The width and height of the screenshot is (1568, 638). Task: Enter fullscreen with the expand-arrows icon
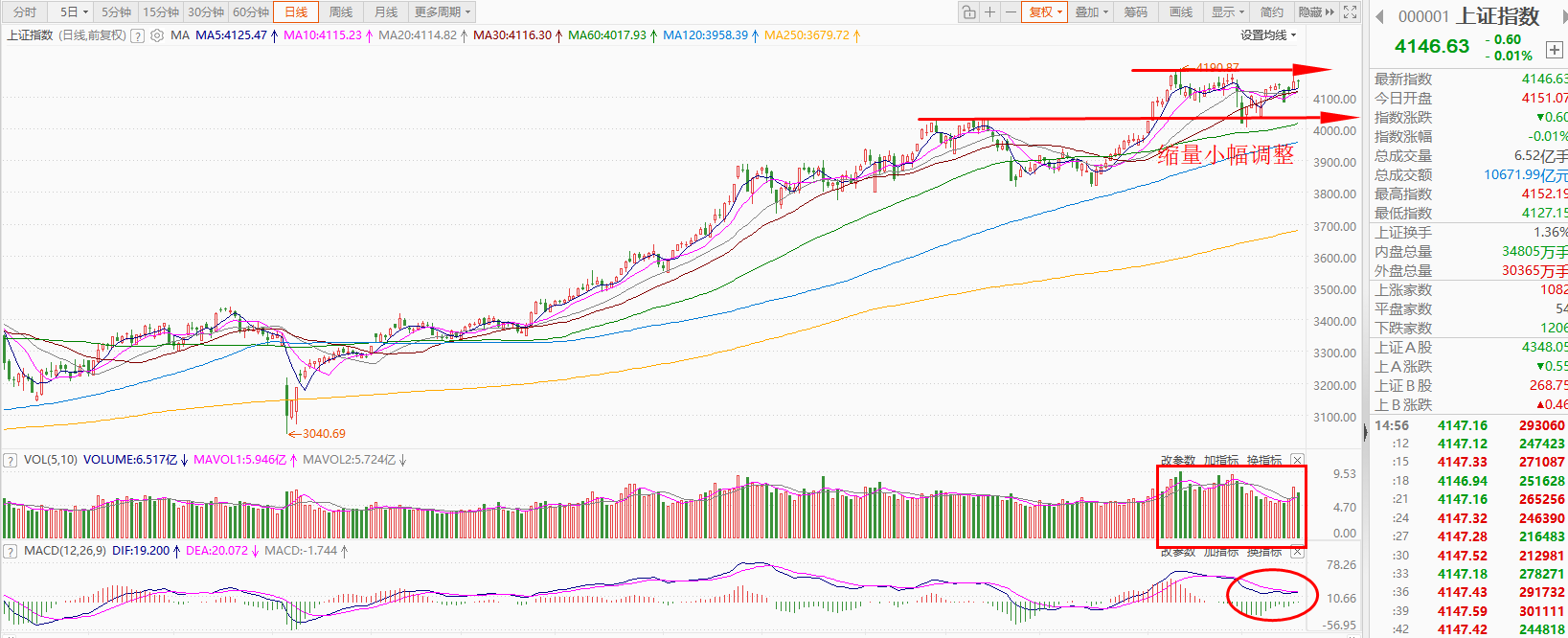coord(1350,12)
